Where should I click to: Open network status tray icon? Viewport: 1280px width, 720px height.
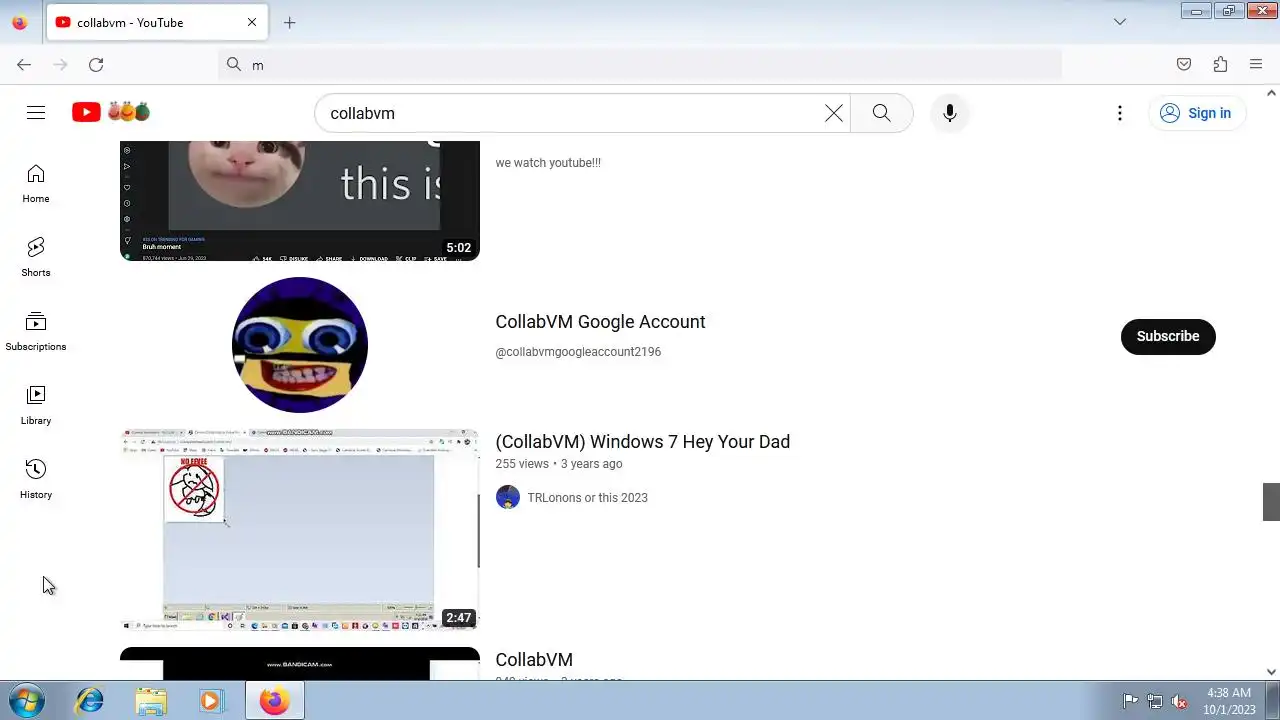pos(1155,701)
